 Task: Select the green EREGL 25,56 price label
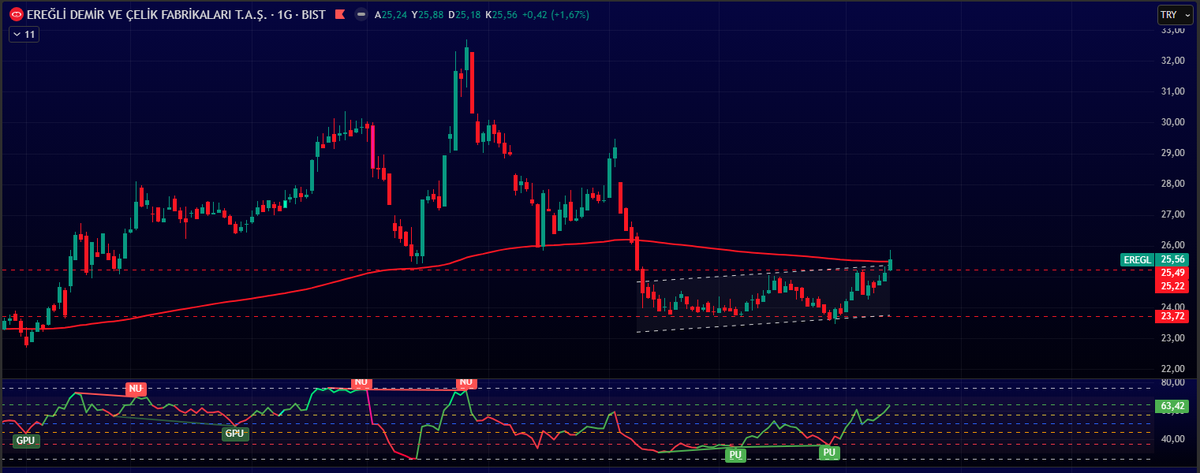[1154, 259]
